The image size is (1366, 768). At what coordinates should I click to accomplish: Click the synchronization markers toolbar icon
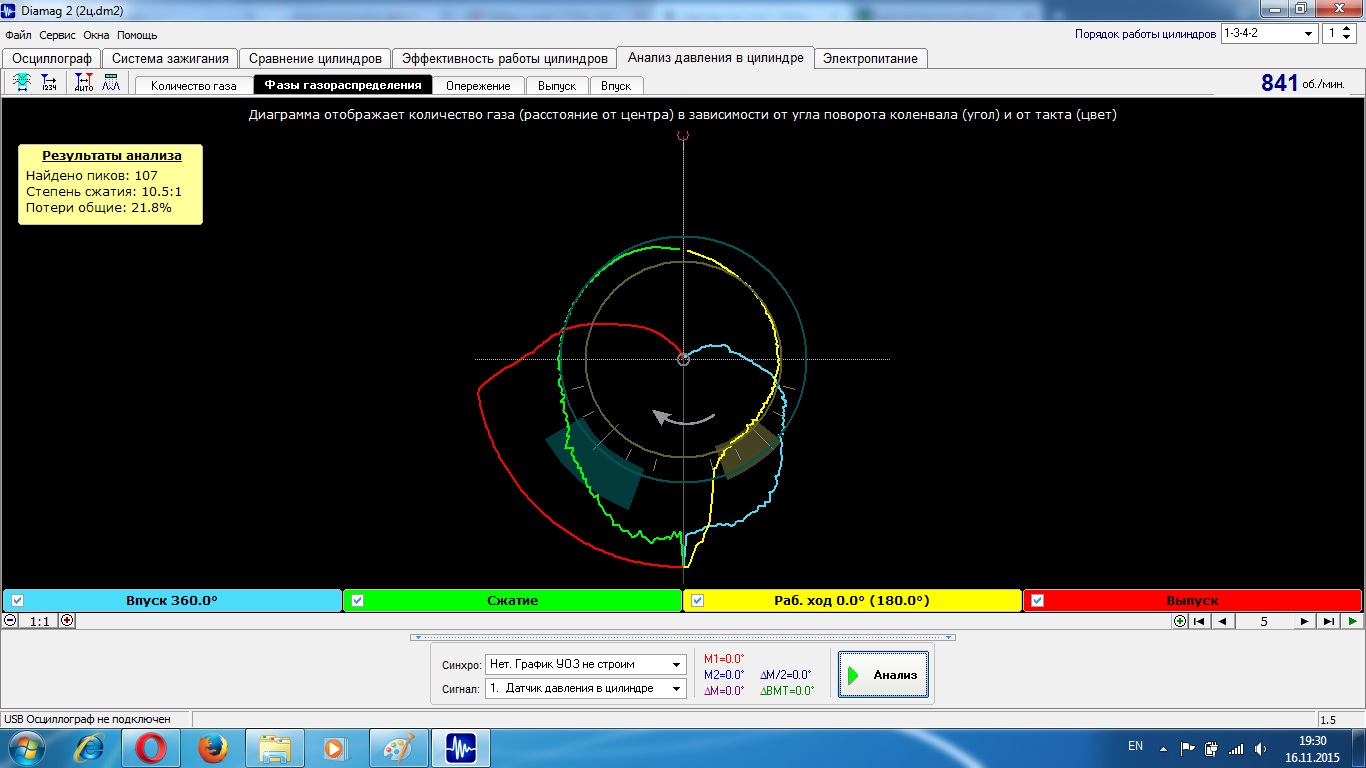click(x=21, y=83)
